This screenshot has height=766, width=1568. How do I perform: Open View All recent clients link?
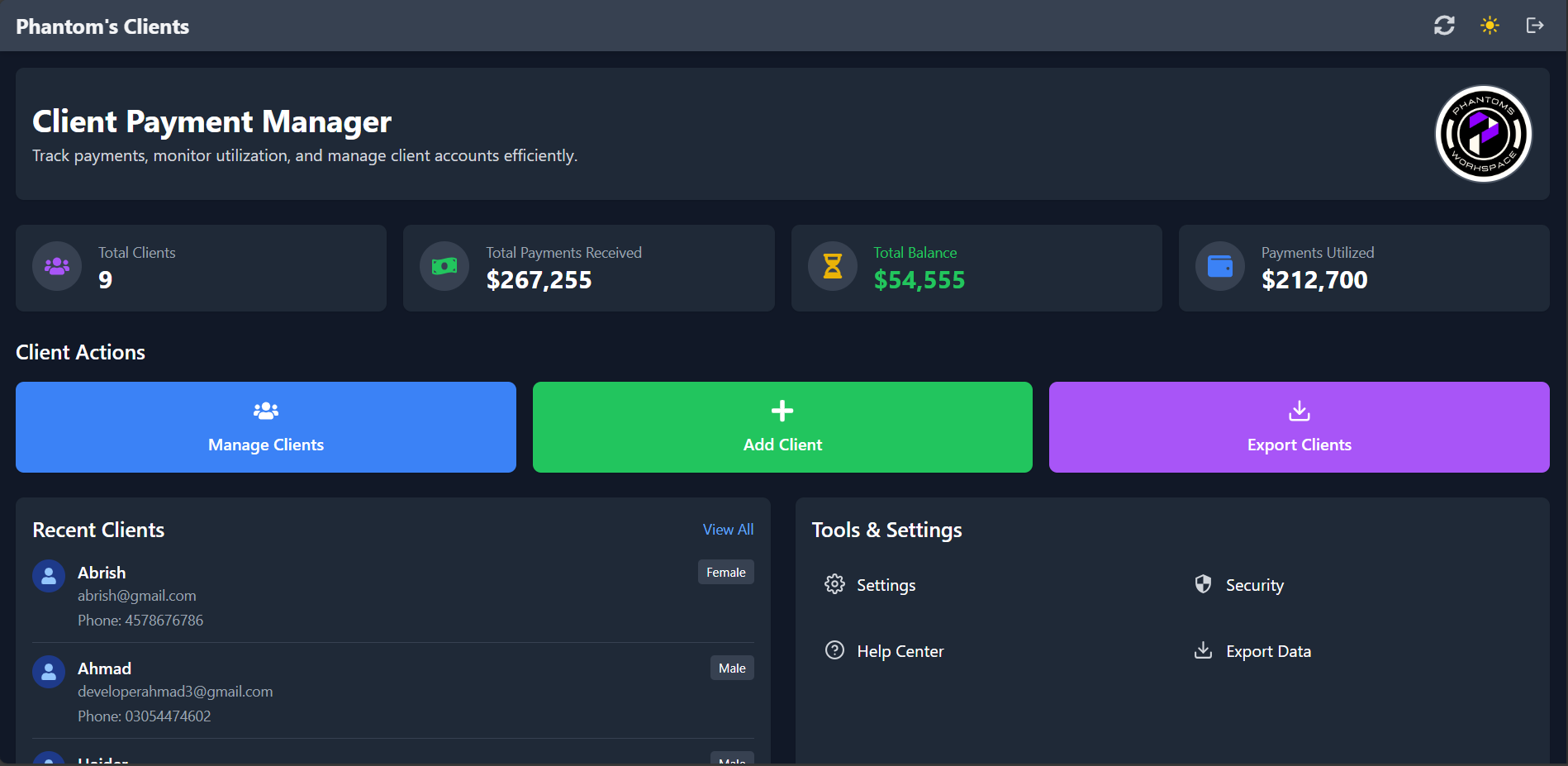click(x=728, y=530)
